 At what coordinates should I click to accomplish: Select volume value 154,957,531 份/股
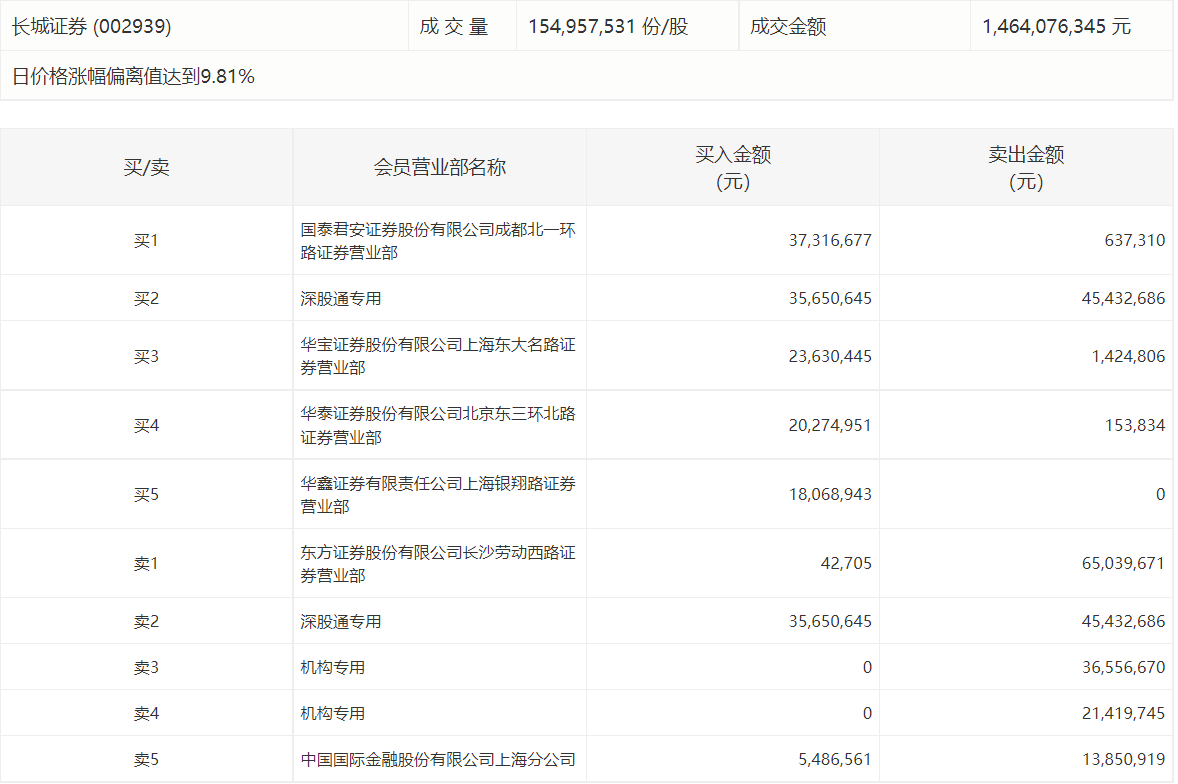tap(608, 26)
